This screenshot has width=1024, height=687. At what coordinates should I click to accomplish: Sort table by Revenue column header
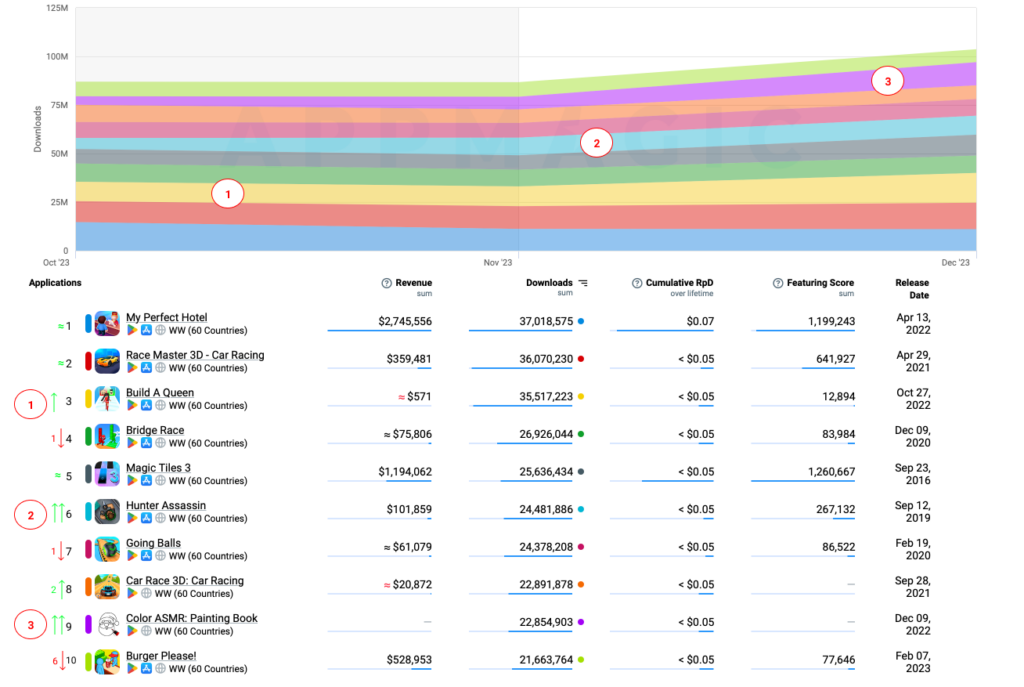pyautogui.click(x=413, y=283)
